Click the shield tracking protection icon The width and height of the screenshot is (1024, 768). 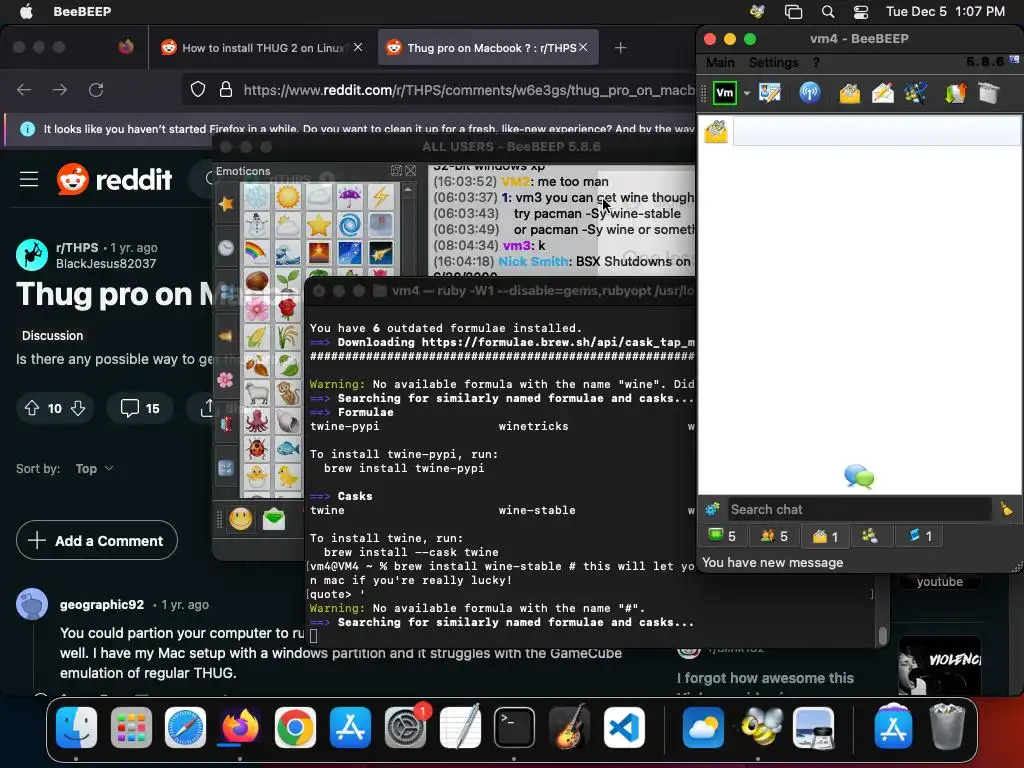[x=197, y=90]
